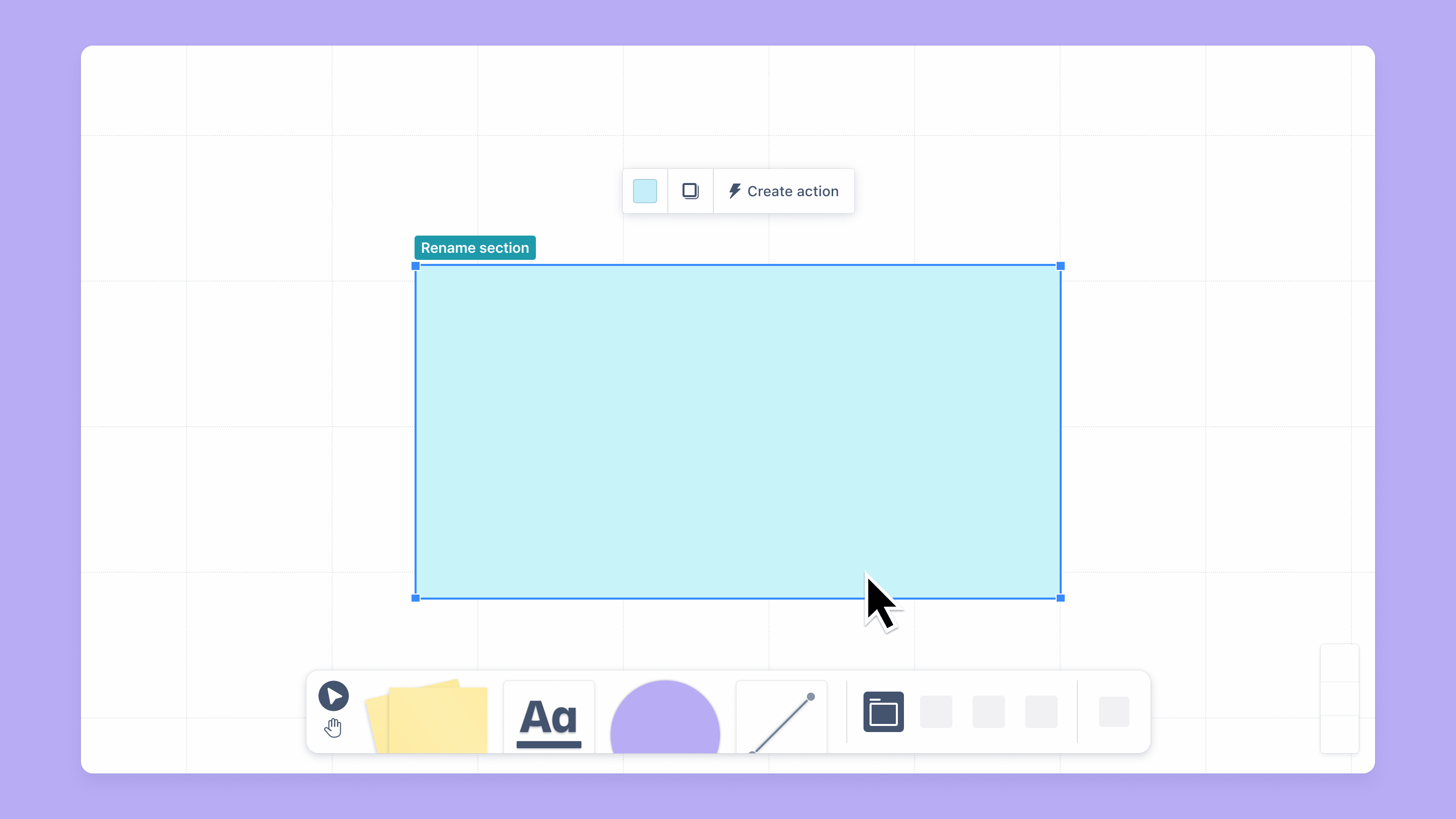Click the Play/Preview button
Viewport: 1456px width, 819px height.
click(x=333, y=696)
